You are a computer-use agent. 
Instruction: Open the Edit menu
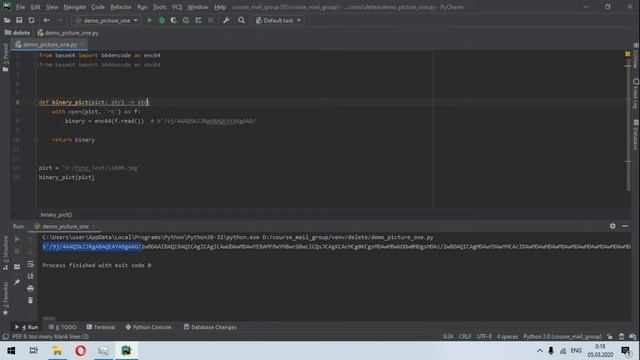click(36, 7)
